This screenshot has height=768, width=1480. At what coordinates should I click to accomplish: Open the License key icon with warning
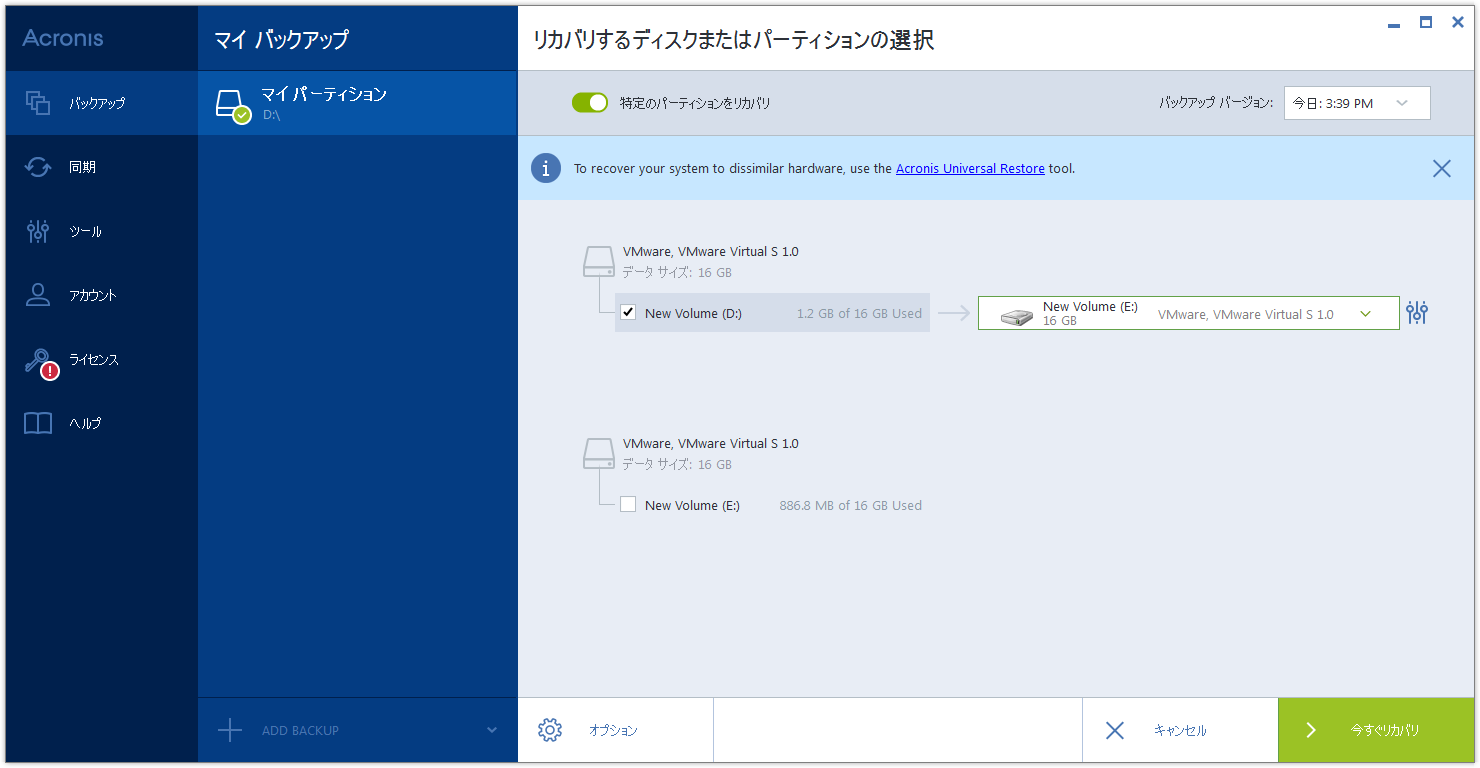click(x=40, y=362)
